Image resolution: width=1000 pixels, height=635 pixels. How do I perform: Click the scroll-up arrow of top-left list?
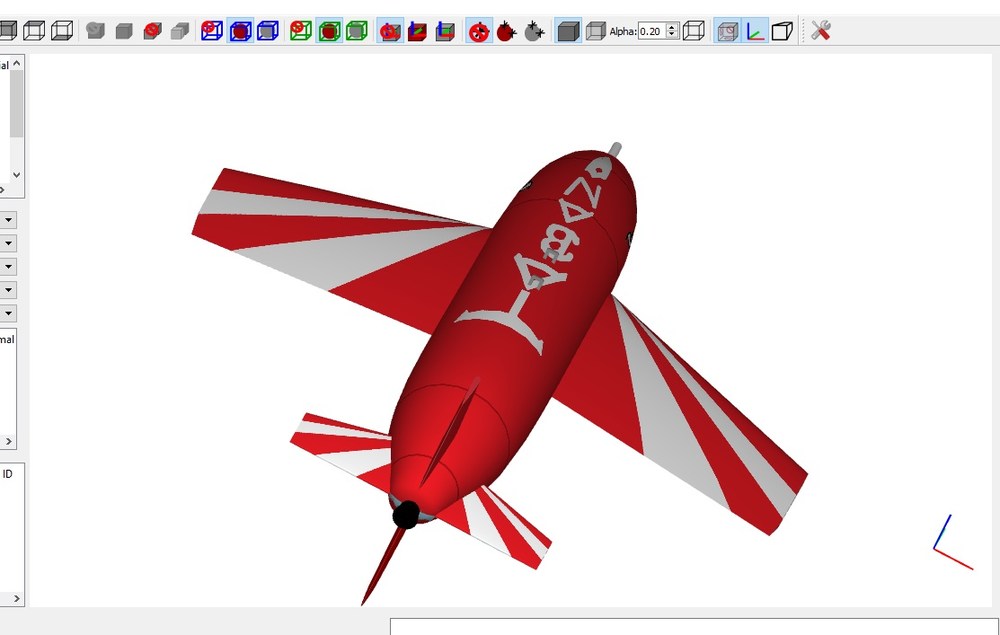[x=17, y=63]
